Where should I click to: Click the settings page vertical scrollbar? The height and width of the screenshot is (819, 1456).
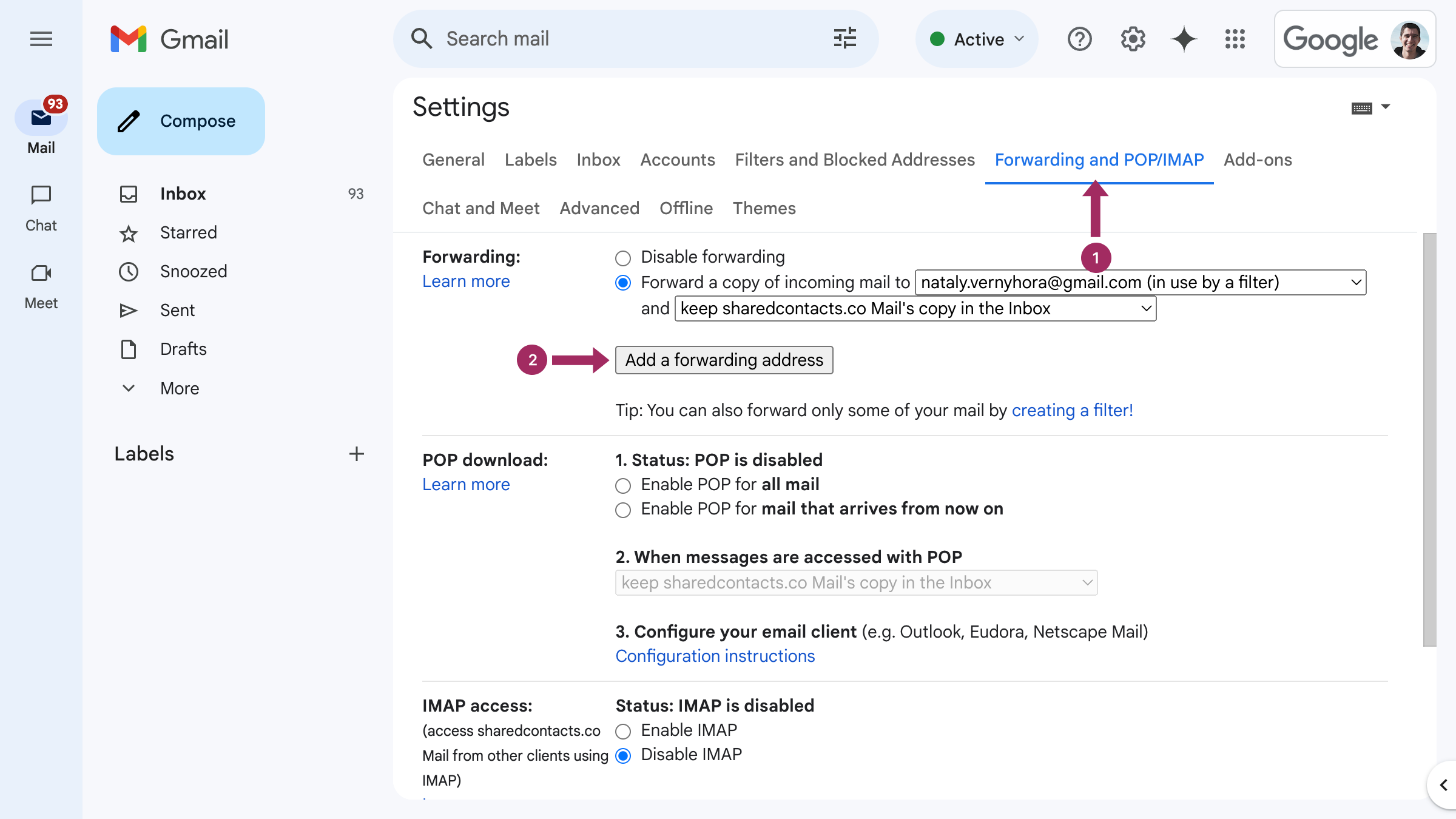[1430, 440]
